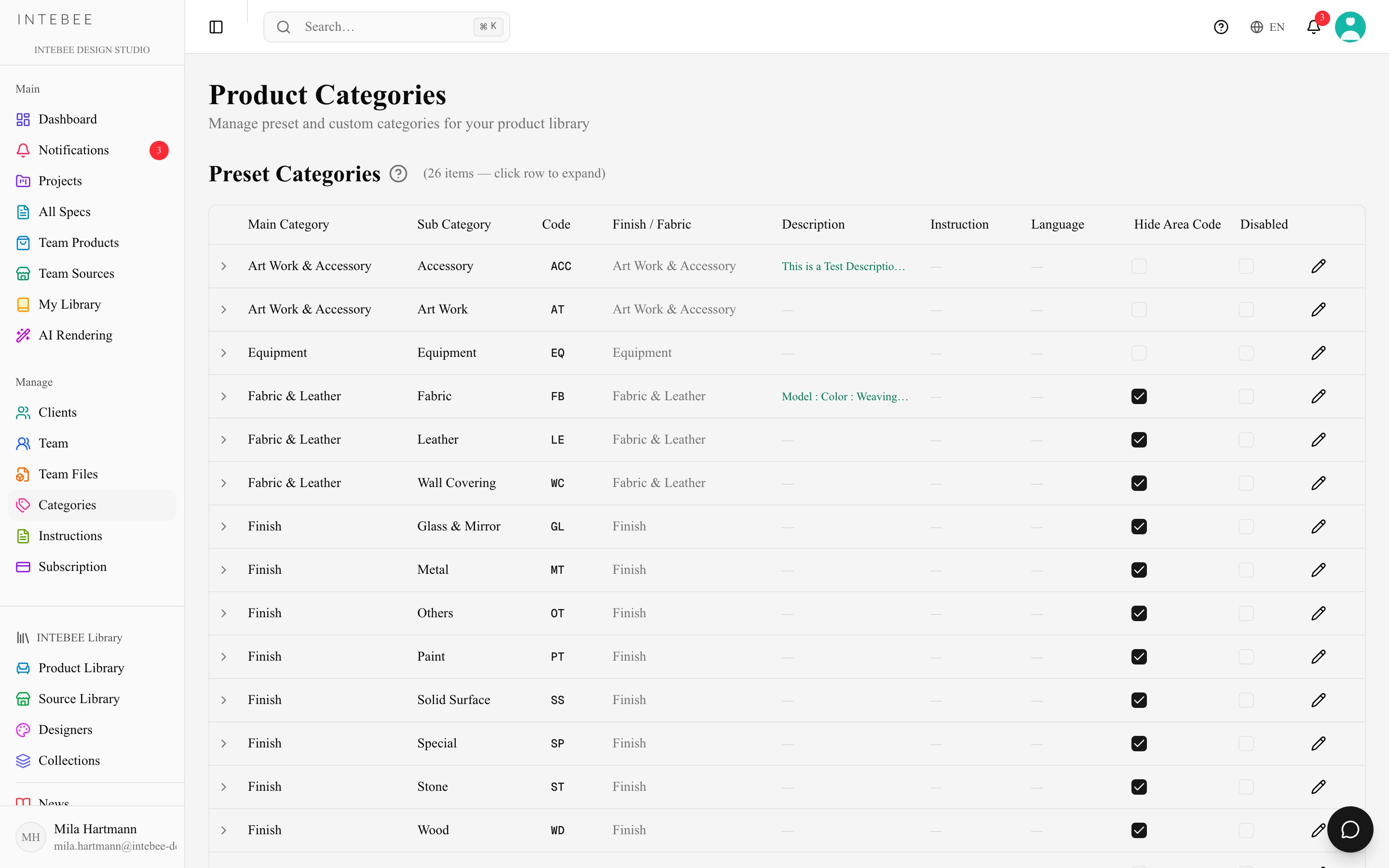Screen dimensions: 1389x868
Task: Toggle Disabled checkbox for Wall Covering row
Action: pyautogui.click(x=1246, y=483)
